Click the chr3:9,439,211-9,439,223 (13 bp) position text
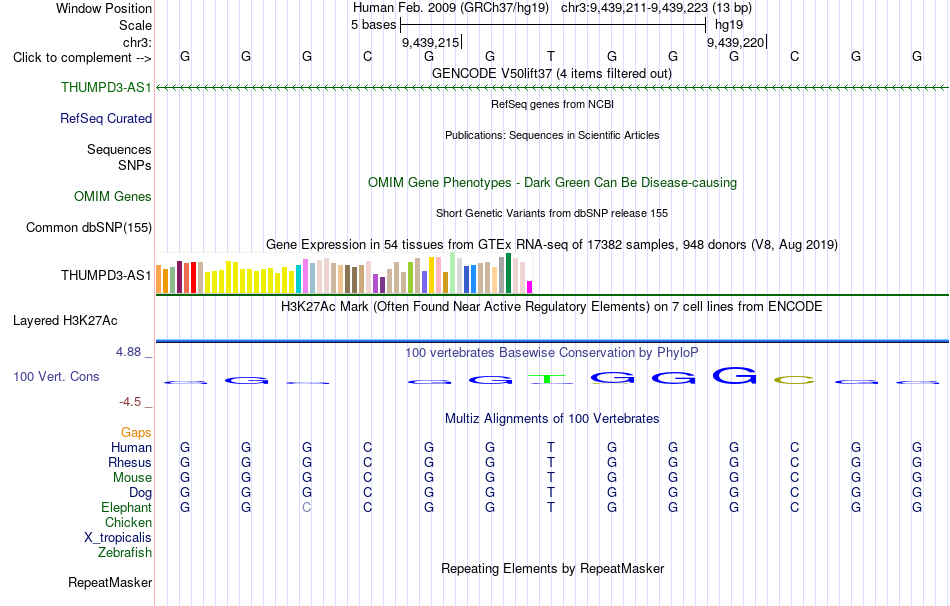Viewport: 950px width, 606px height. point(656,8)
